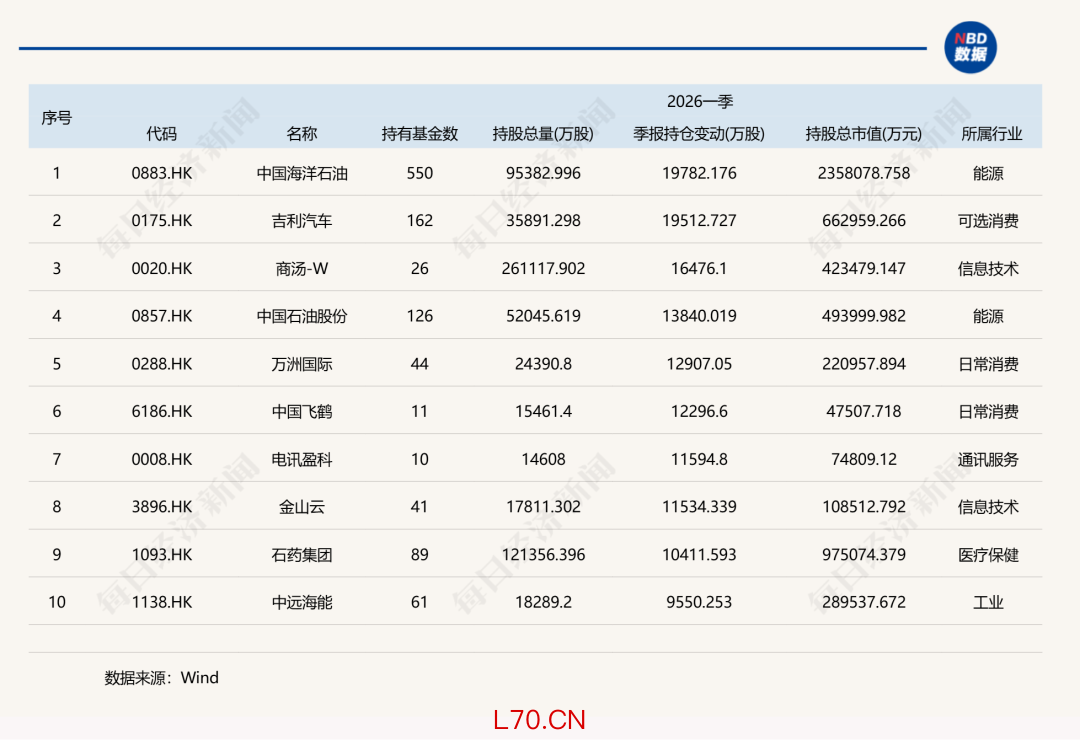Click the NBD 数据 logo icon
The image size is (1080, 740).
pyautogui.click(x=970, y=47)
